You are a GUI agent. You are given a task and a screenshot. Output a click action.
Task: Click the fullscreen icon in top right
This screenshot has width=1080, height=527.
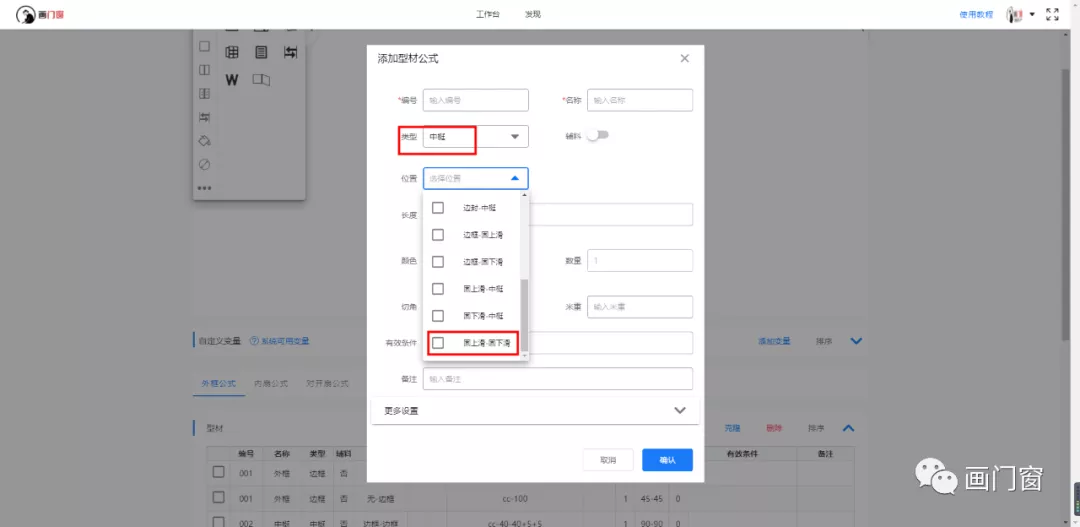pos(1052,14)
